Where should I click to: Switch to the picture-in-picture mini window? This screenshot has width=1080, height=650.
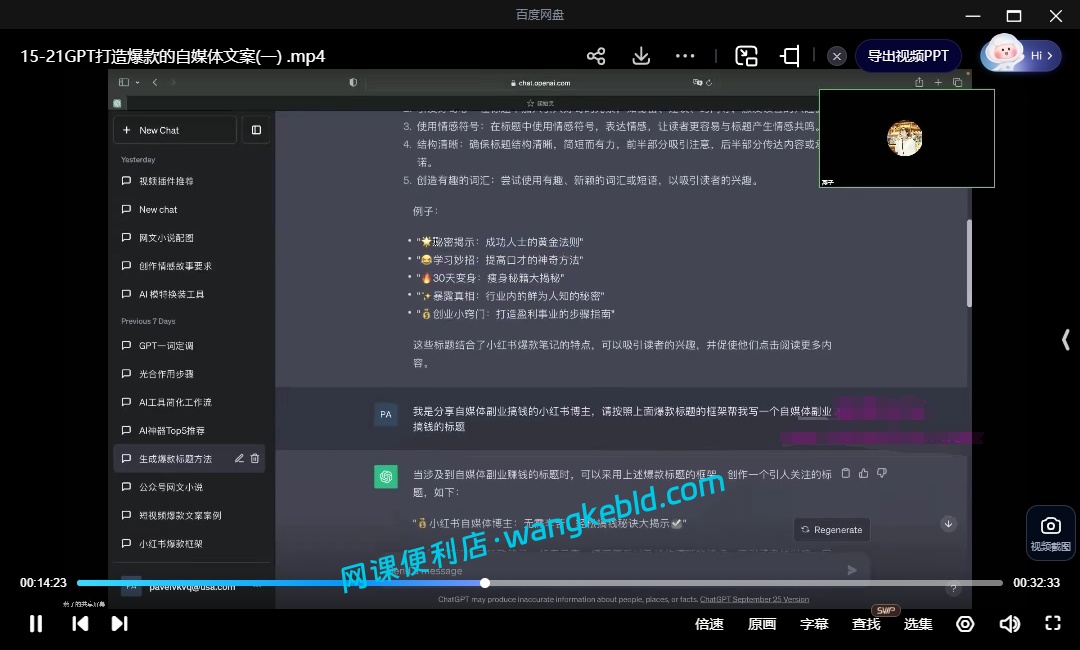point(746,56)
